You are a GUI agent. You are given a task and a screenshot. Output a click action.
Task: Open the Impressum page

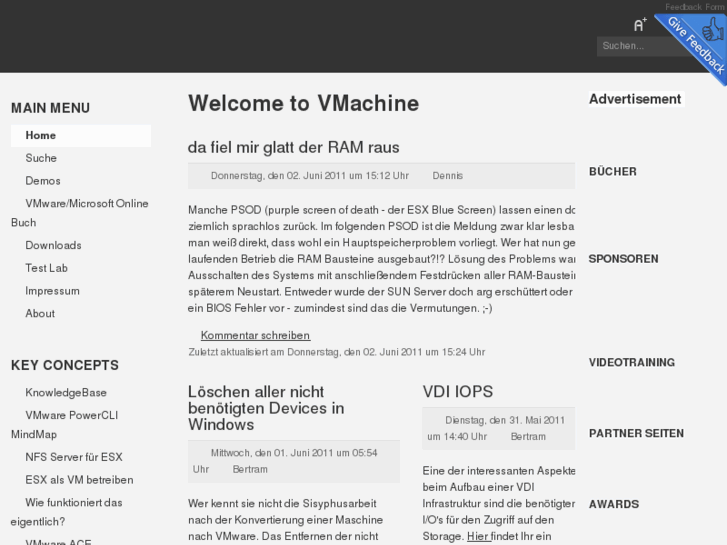click(52, 291)
